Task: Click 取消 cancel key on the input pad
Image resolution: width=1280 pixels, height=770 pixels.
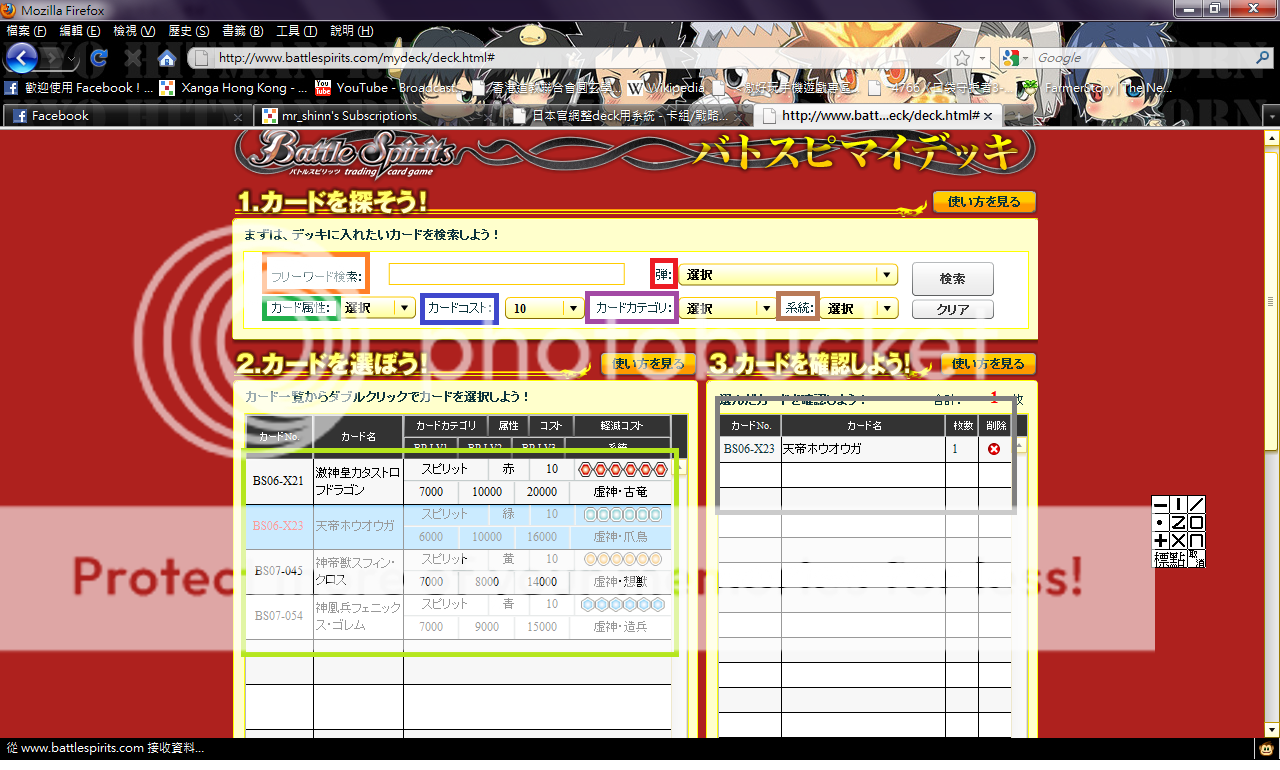Action: point(1196,558)
